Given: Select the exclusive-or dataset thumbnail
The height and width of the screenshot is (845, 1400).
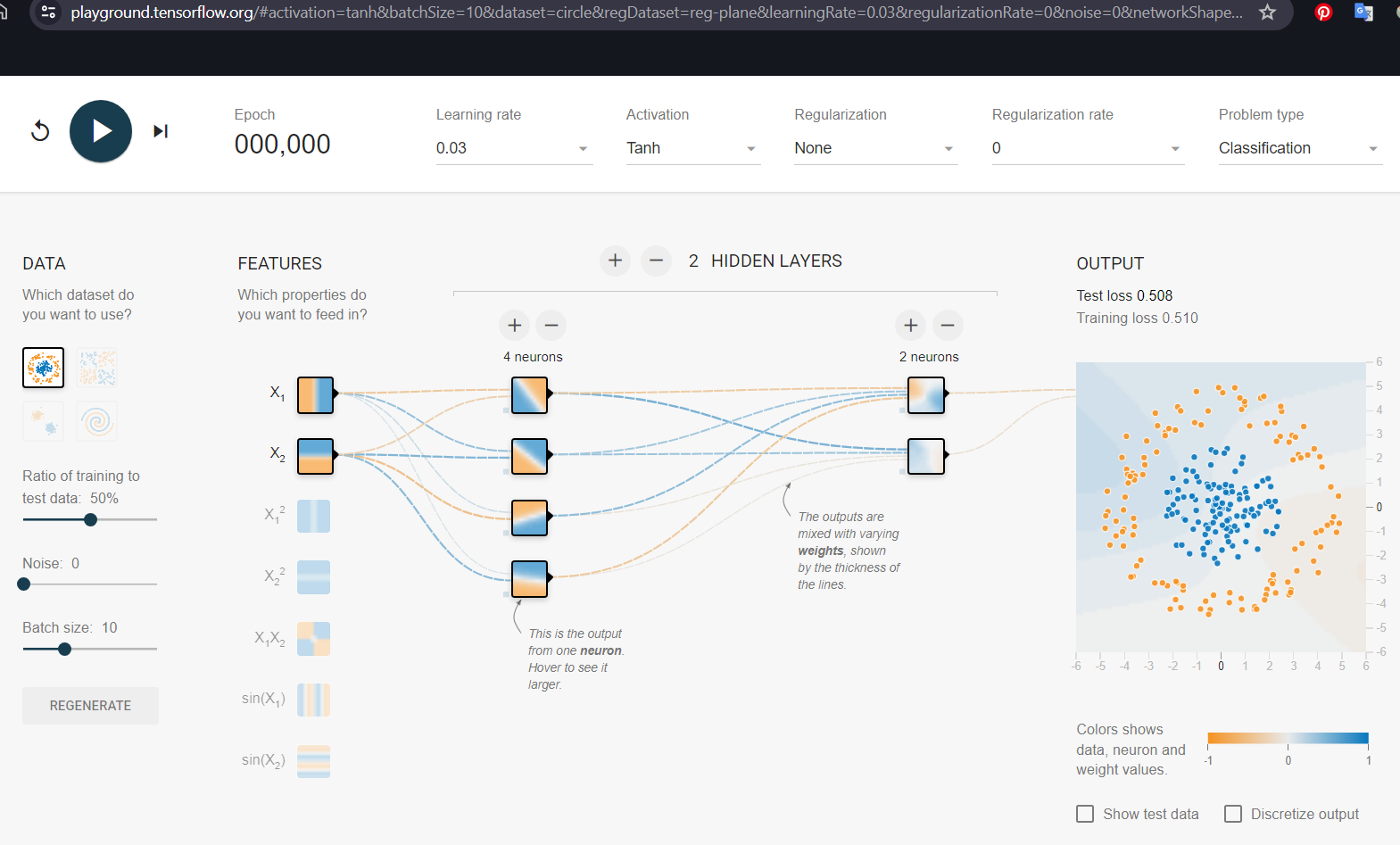Looking at the screenshot, I should point(97,368).
